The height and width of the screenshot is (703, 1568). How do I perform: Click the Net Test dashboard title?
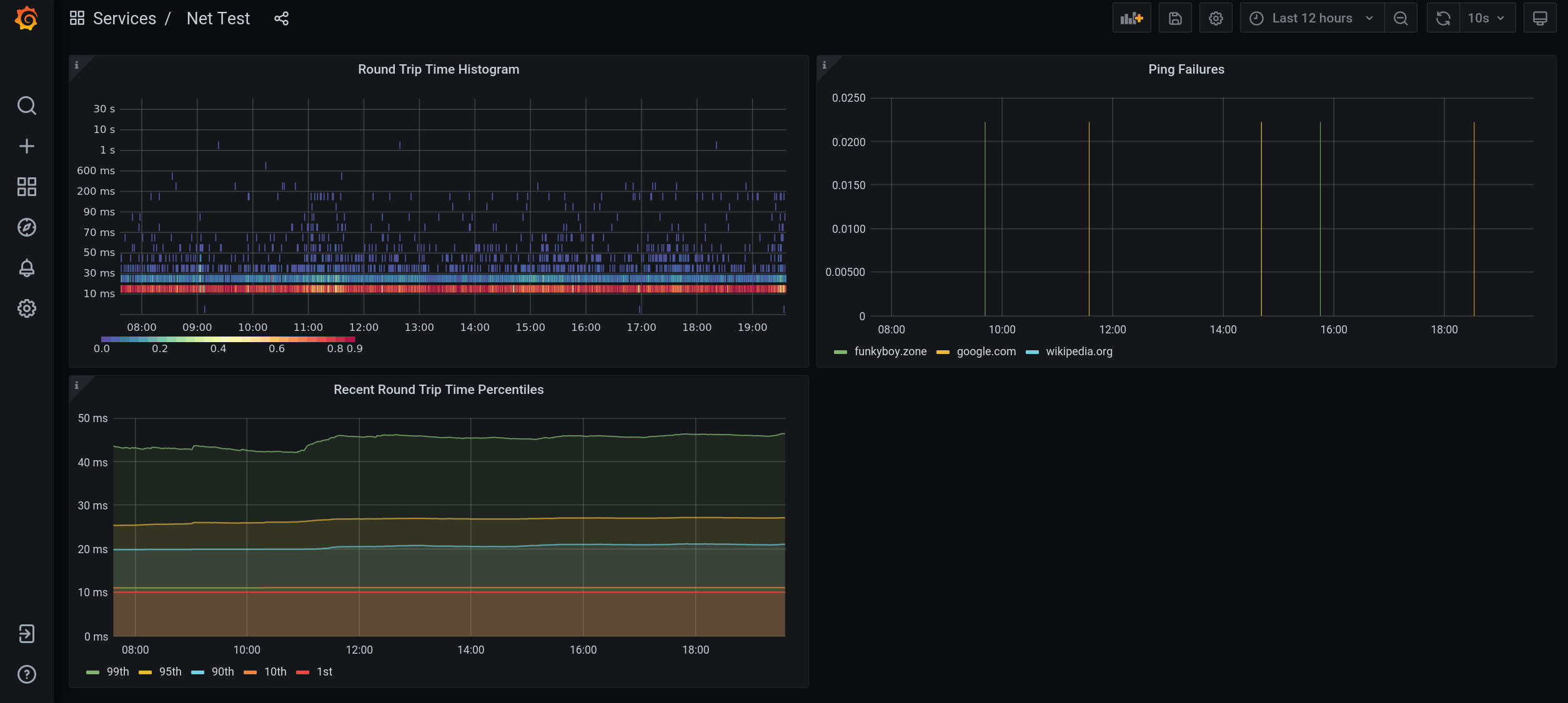click(x=218, y=18)
